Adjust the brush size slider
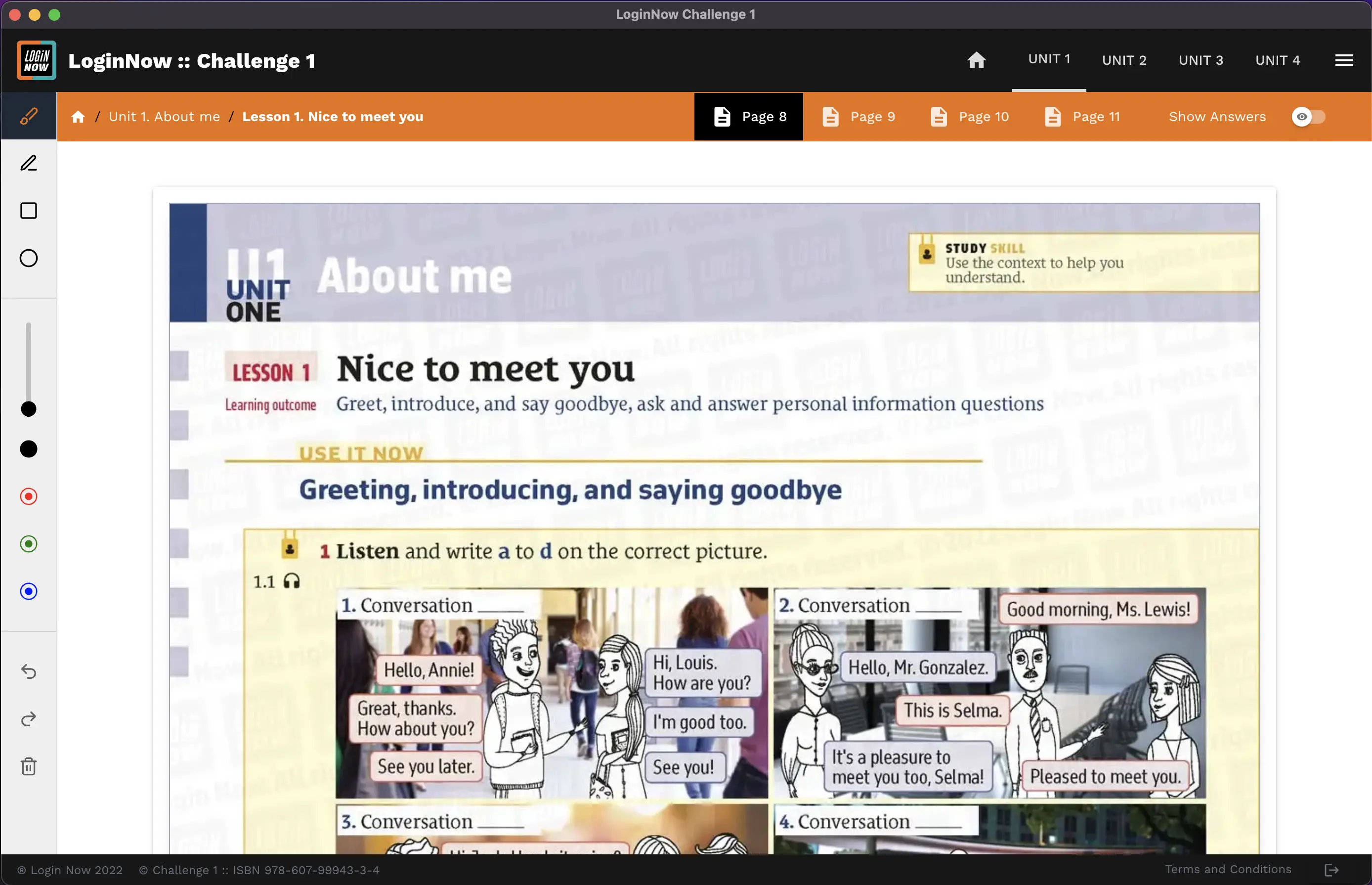Viewport: 1372px width, 885px height. [x=29, y=408]
